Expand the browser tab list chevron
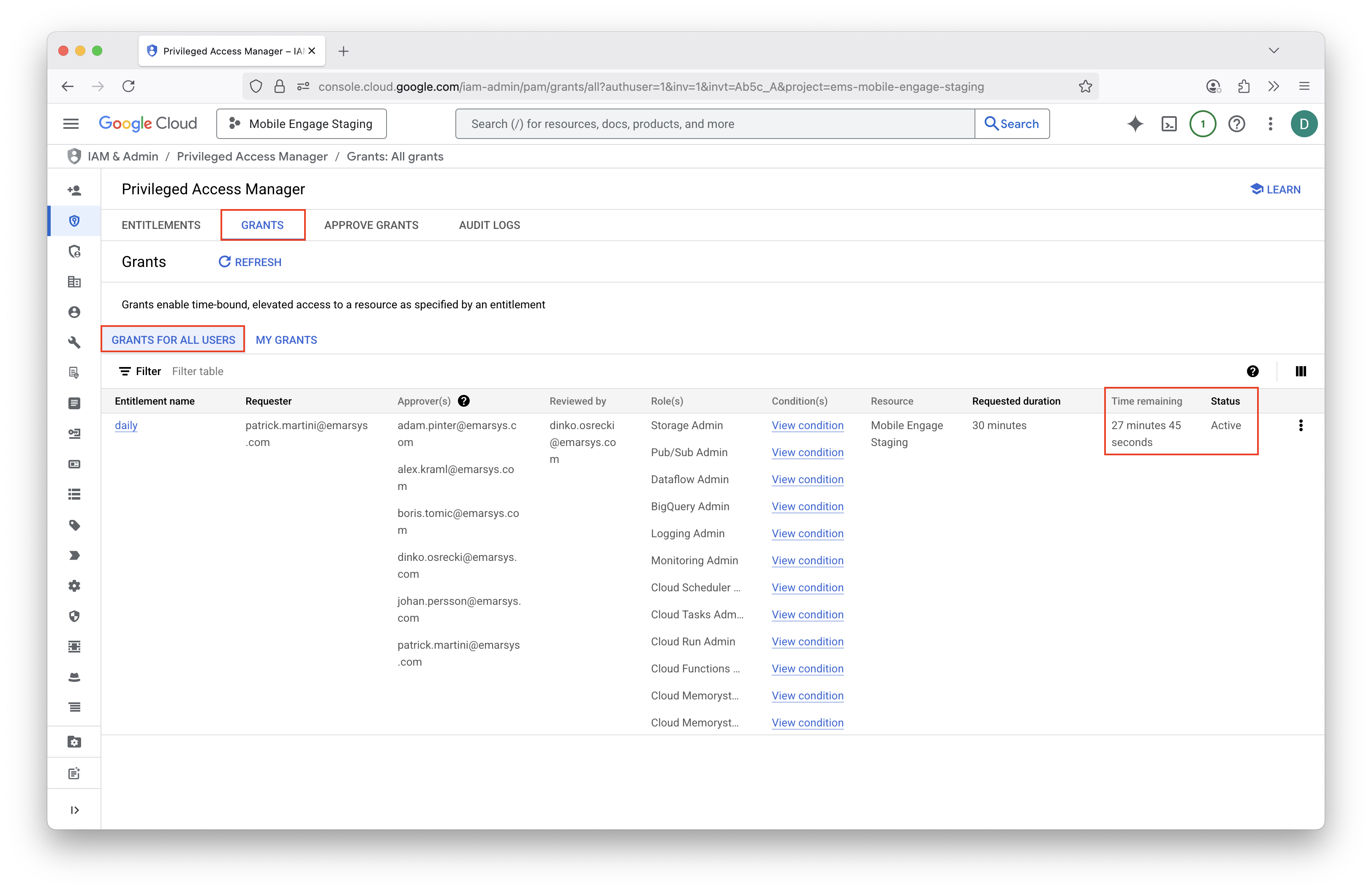The image size is (1372, 892). [1274, 51]
